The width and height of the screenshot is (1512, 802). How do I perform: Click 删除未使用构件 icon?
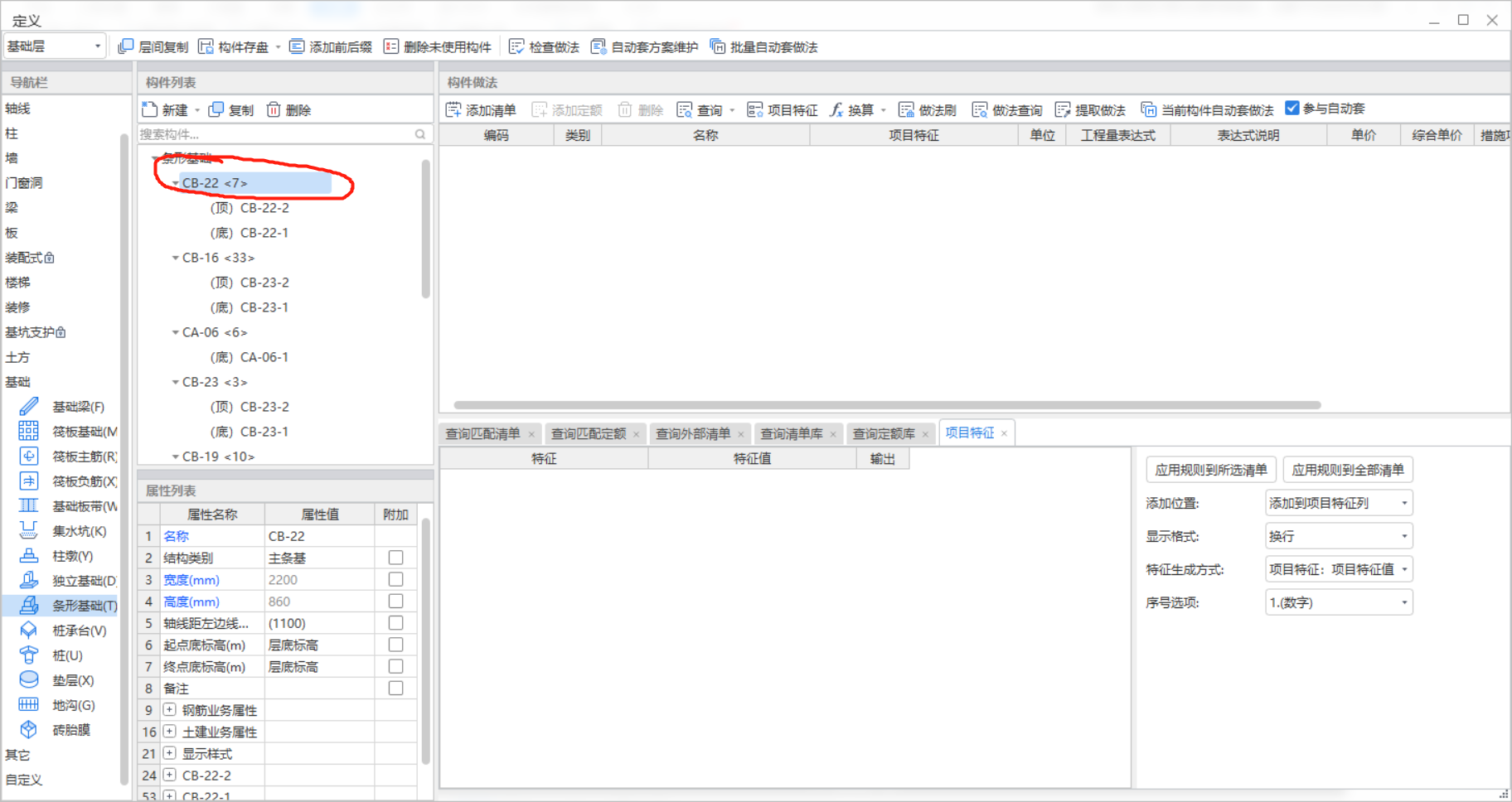[x=391, y=46]
